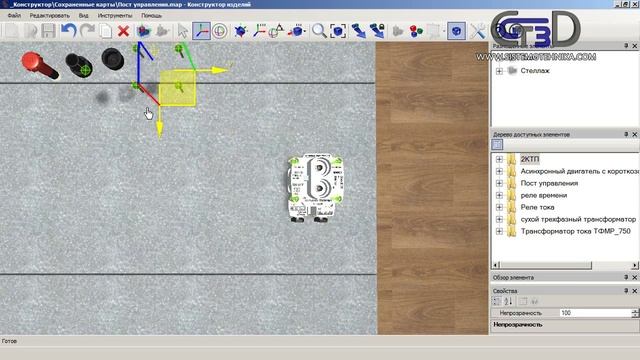The height and width of the screenshot is (360, 640).
Task: Select the 2КТП tree item
Action: 530,159
